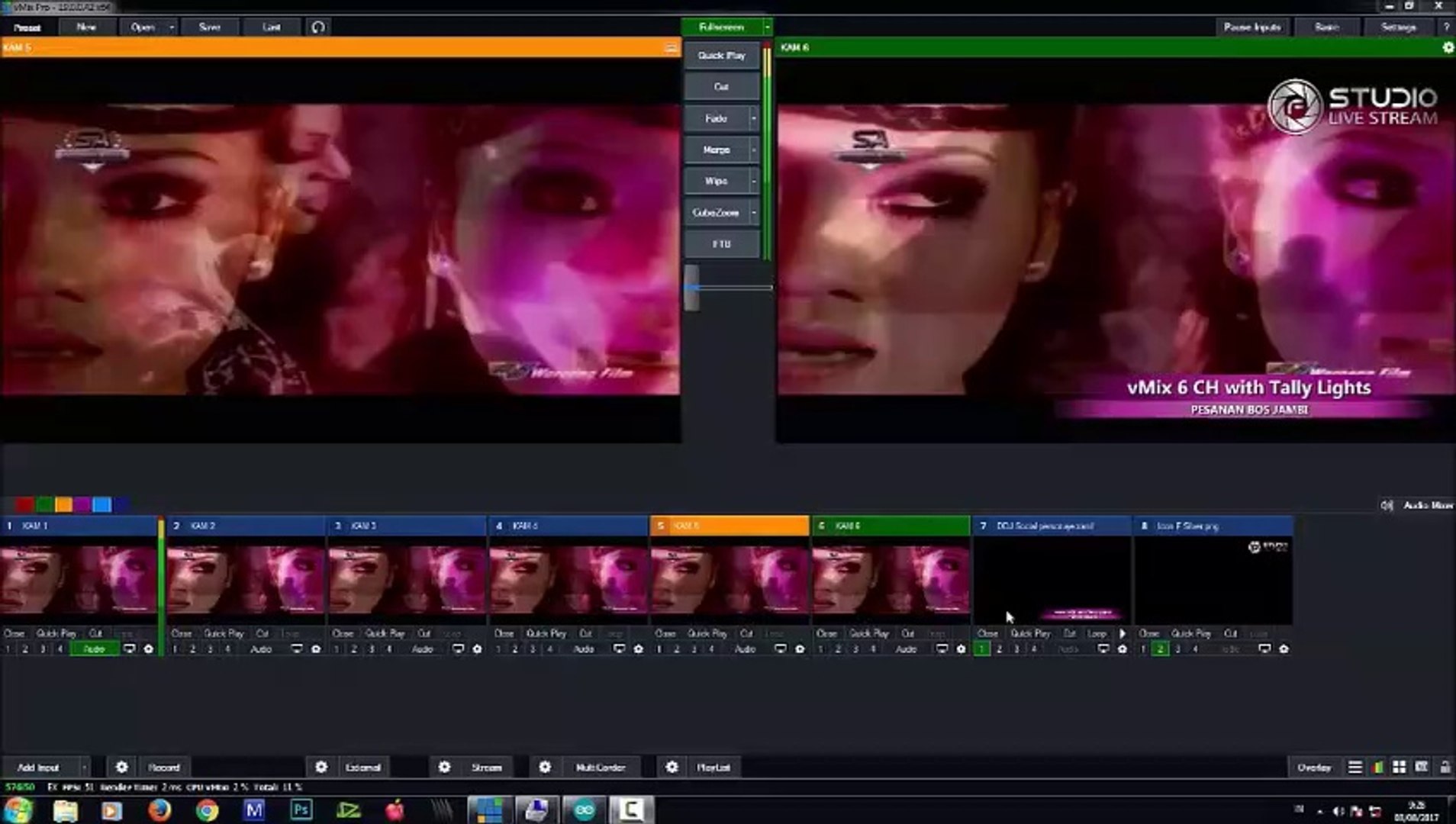This screenshot has width=1456, height=824.
Task: Open settings gear next to Stream button
Action: [x=444, y=767]
